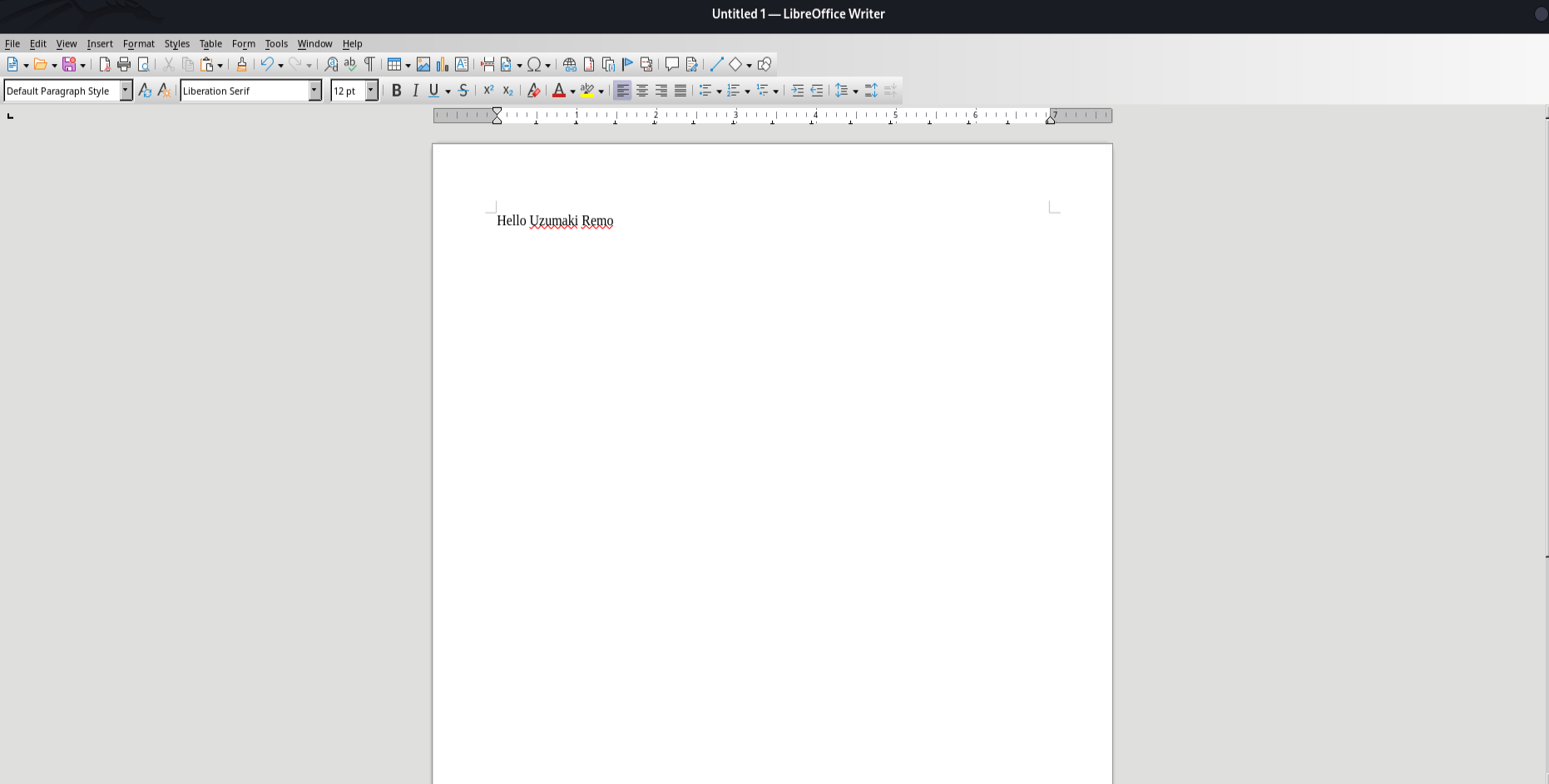Screen dimensions: 1549x784
Task: Expand the Open recent files arrow
Action: tap(54, 65)
